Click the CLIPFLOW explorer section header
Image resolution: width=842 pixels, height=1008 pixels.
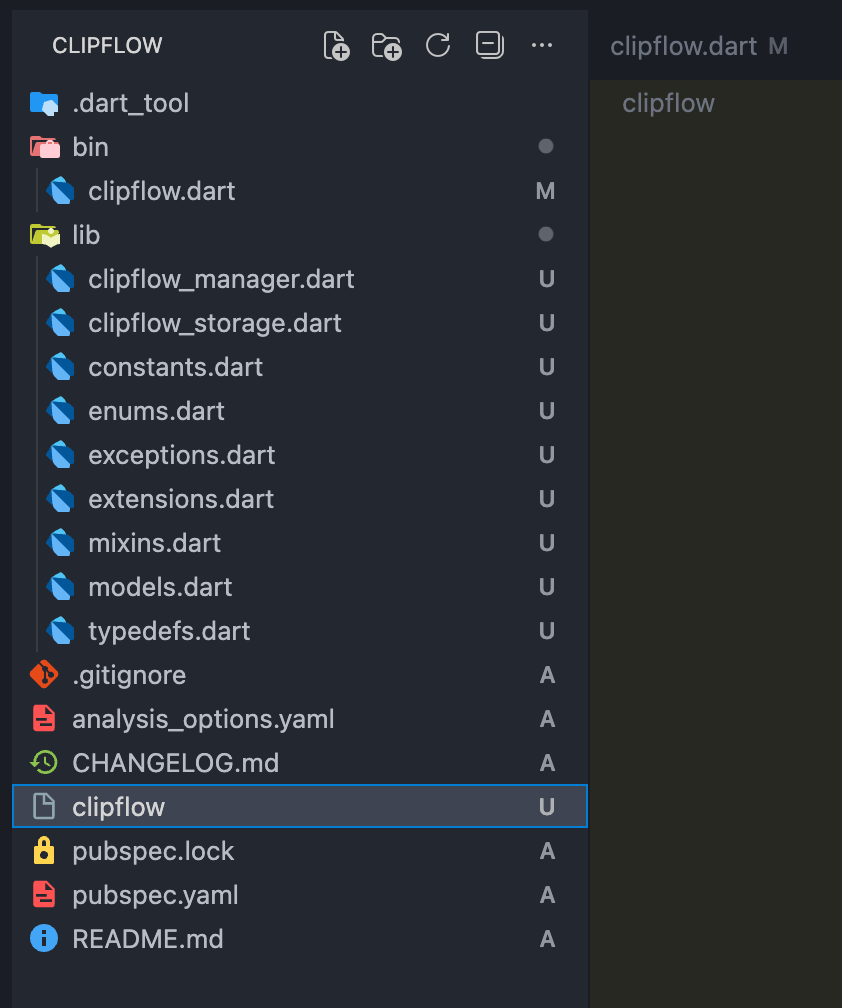coord(107,46)
